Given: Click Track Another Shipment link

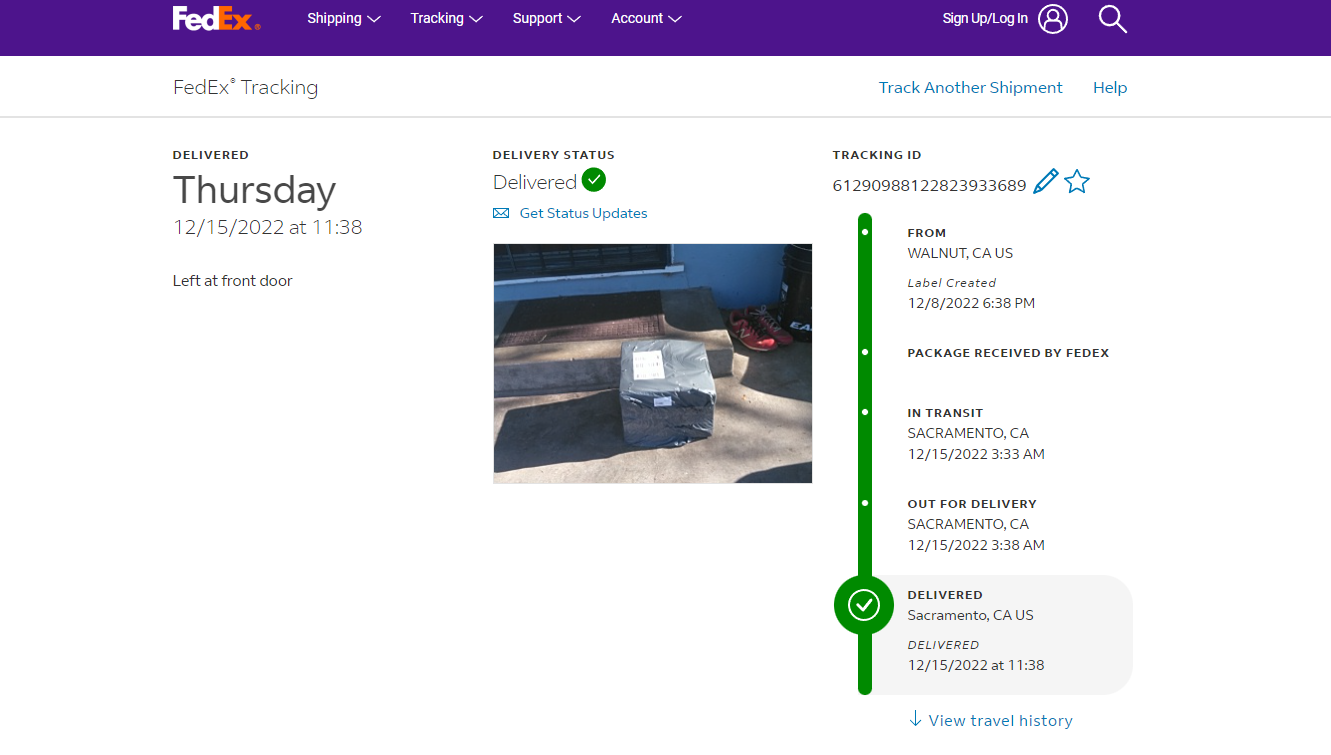Looking at the screenshot, I should pos(970,88).
